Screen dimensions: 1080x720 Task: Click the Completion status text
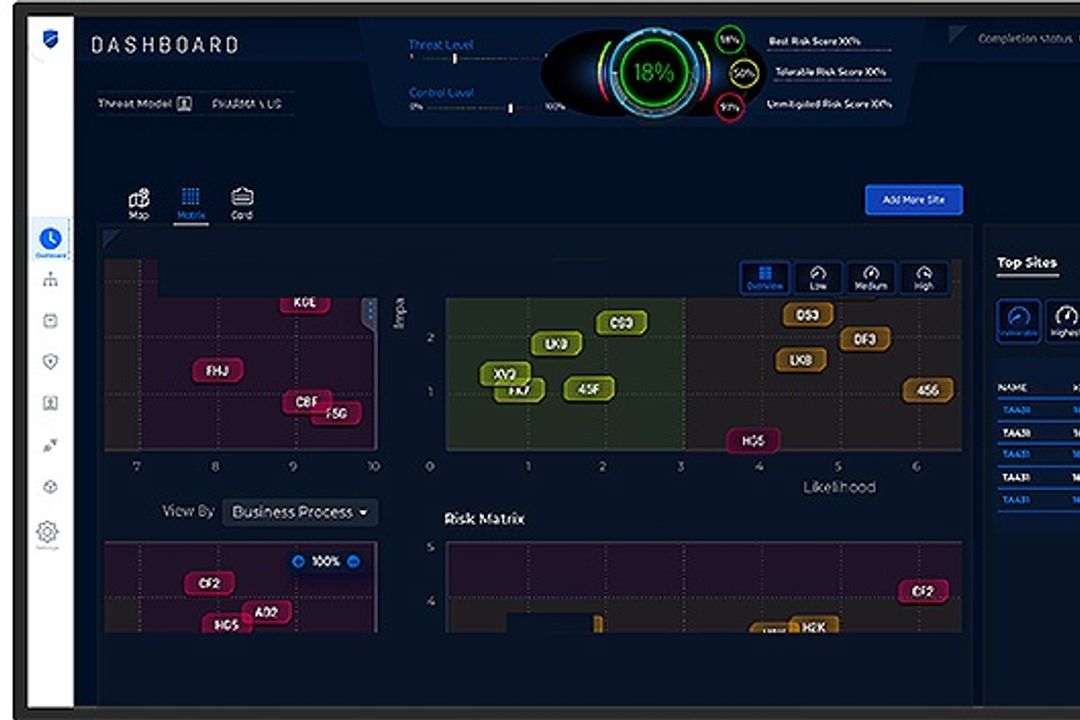tap(1025, 39)
